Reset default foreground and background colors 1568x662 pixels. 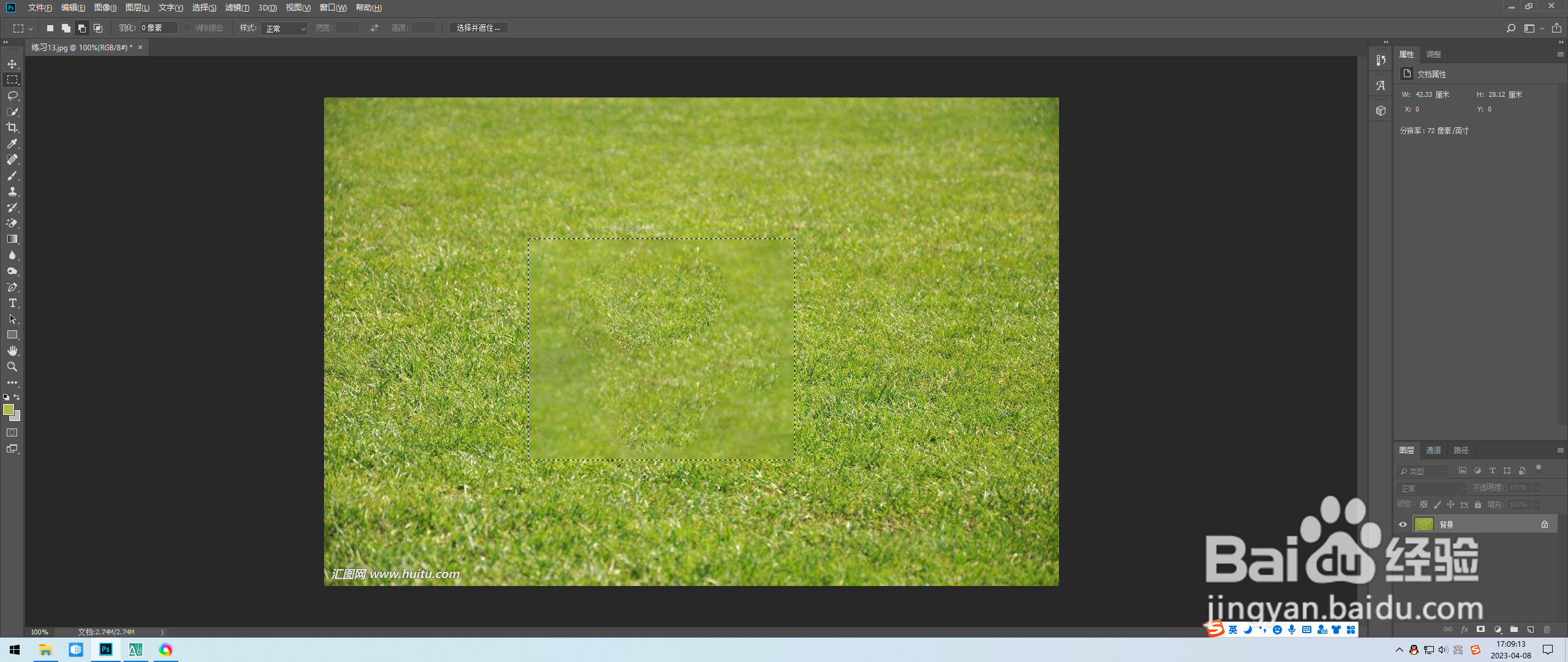[x=6, y=397]
